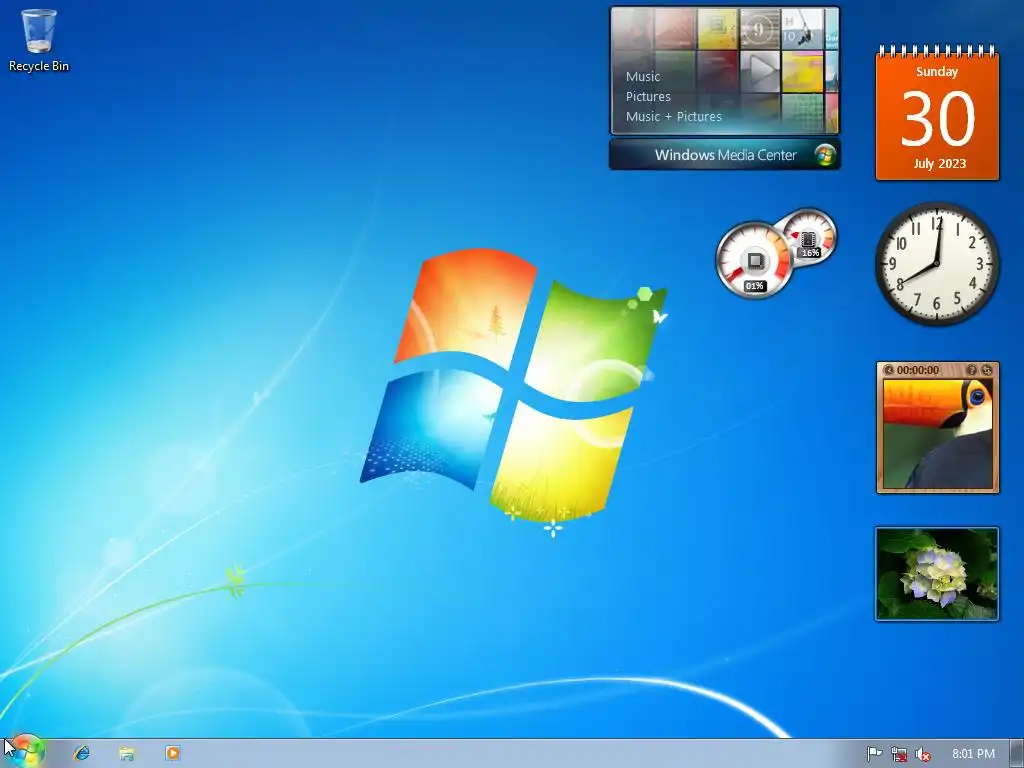The height and width of the screenshot is (768, 1024).
Task: Select Pictures in Media Center gadget
Action: coord(648,97)
